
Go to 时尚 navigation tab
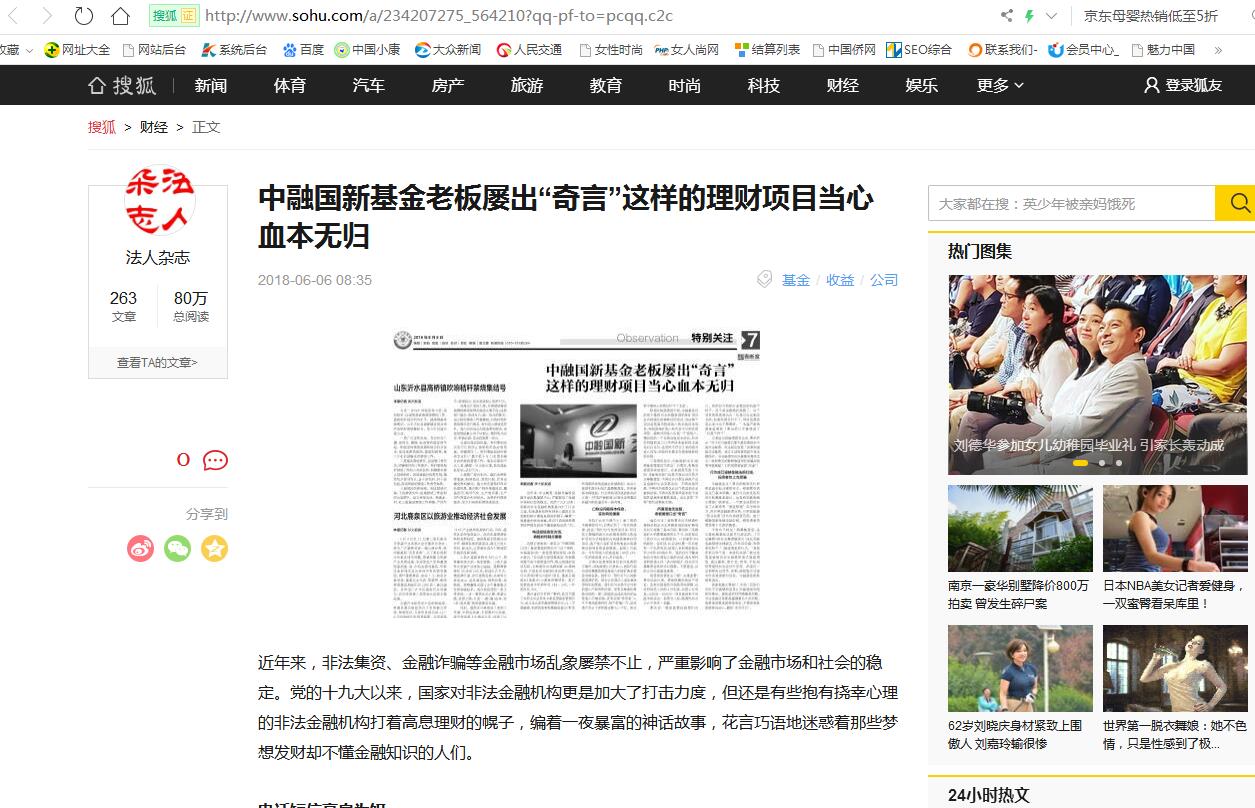[x=685, y=86]
